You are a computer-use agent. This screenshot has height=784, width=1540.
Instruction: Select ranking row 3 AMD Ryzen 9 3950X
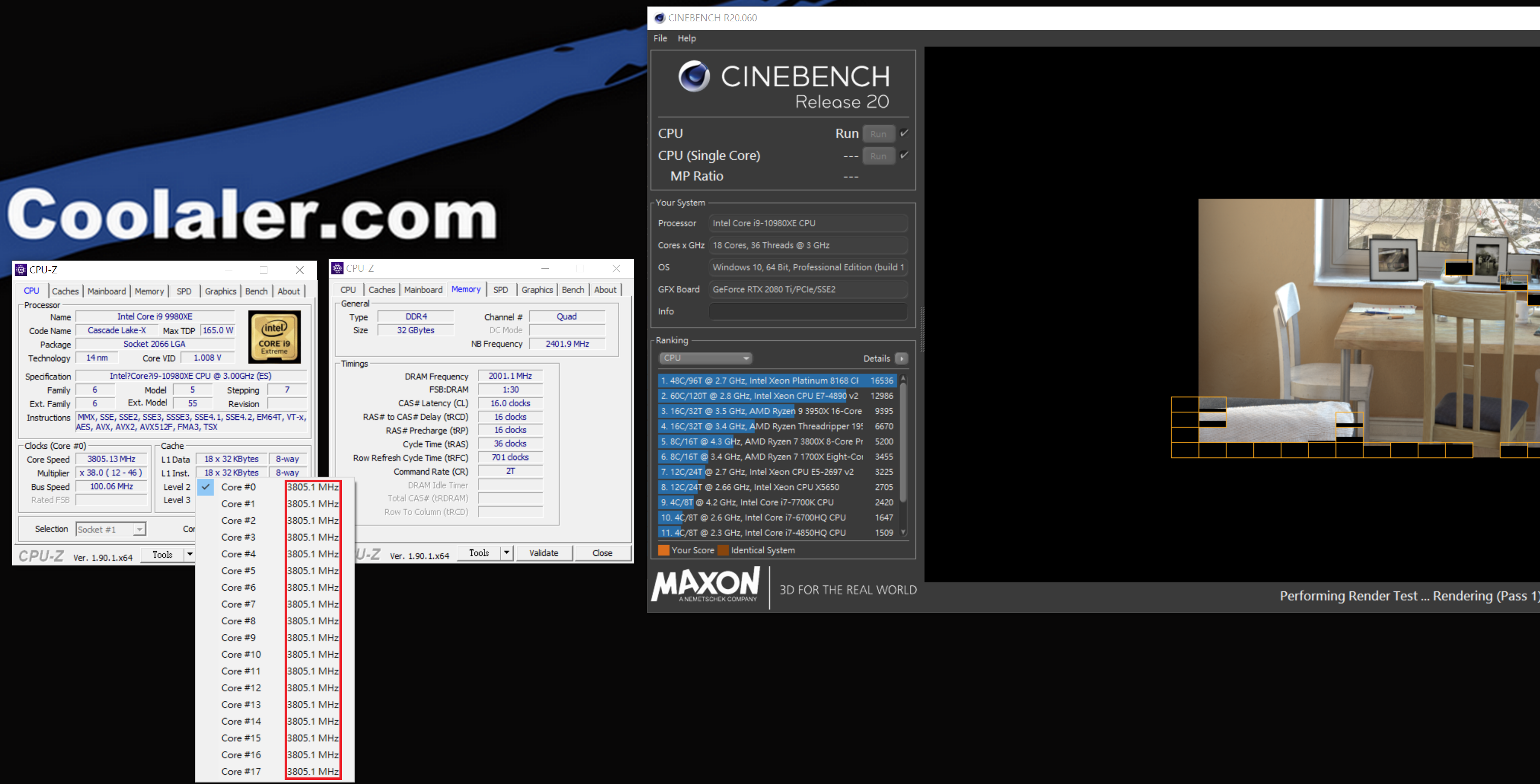(776, 411)
